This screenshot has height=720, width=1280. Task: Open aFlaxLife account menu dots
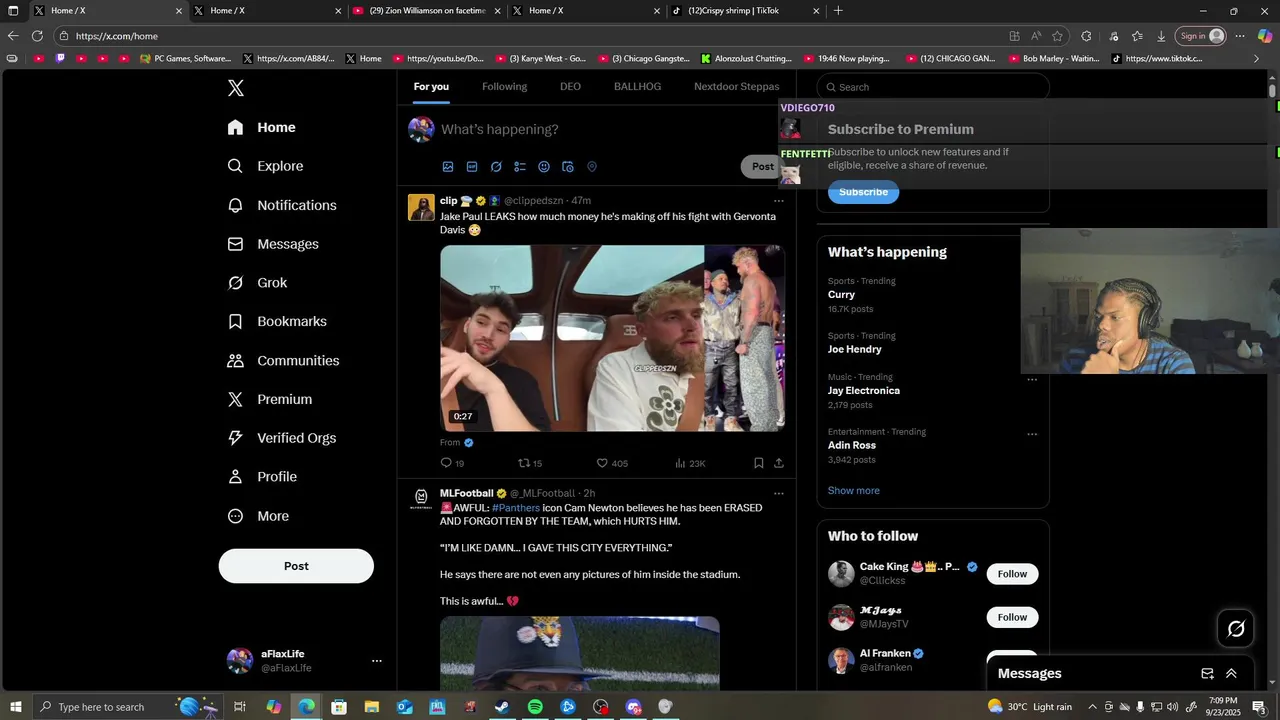click(377, 661)
